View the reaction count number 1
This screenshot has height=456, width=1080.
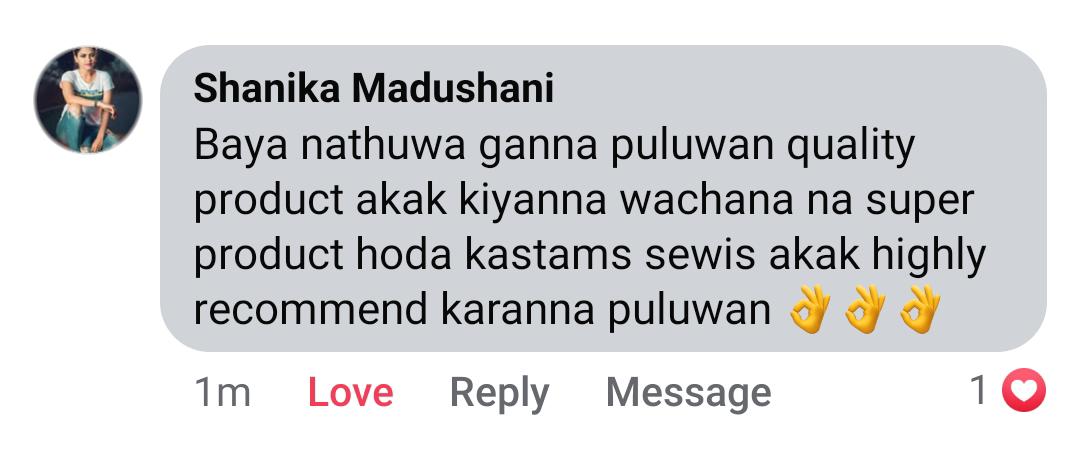point(979,391)
